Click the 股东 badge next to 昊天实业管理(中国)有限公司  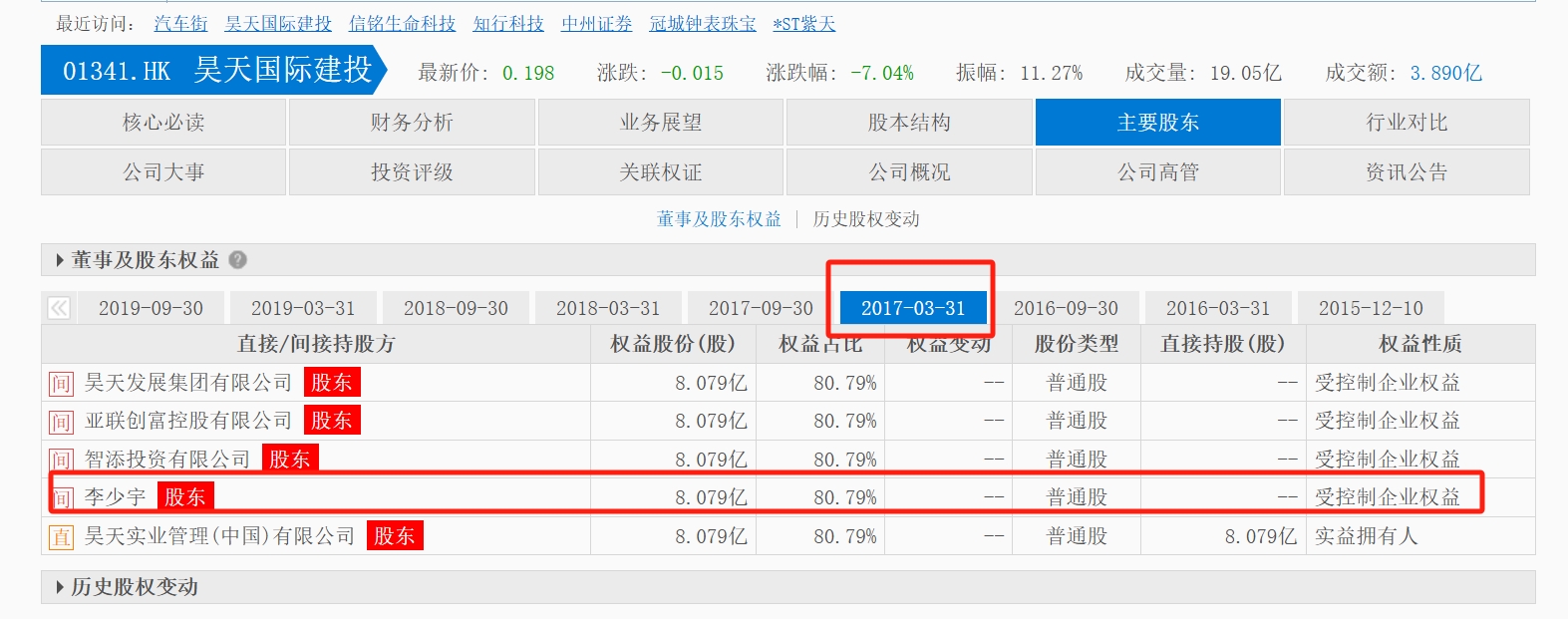(395, 535)
